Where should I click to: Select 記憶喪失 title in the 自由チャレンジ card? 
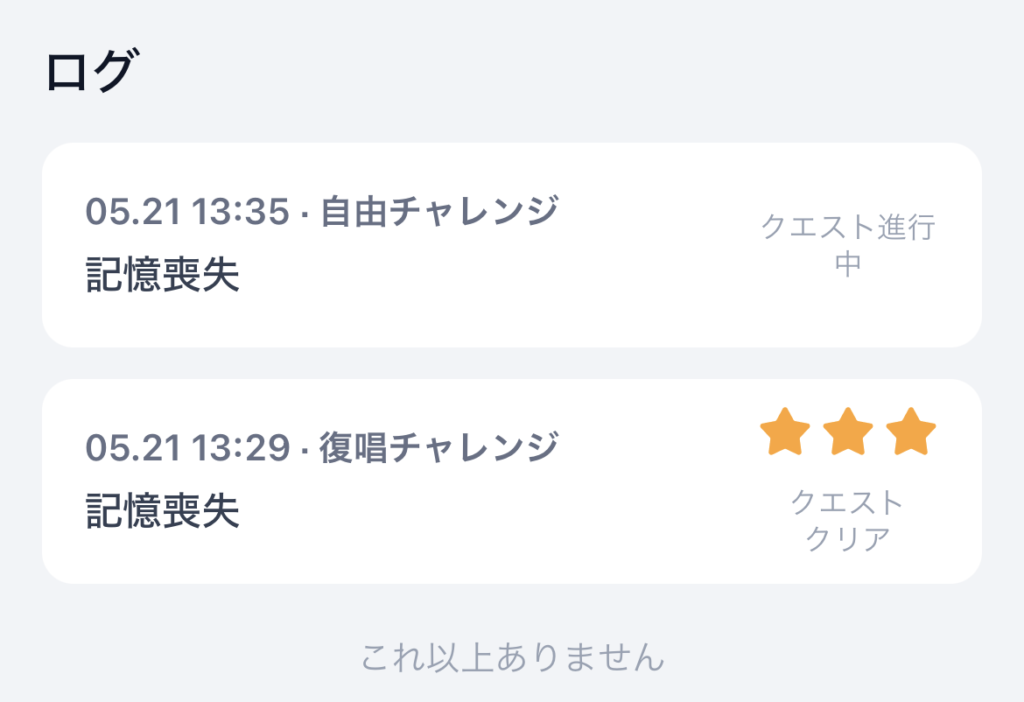click(x=163, y=274)
